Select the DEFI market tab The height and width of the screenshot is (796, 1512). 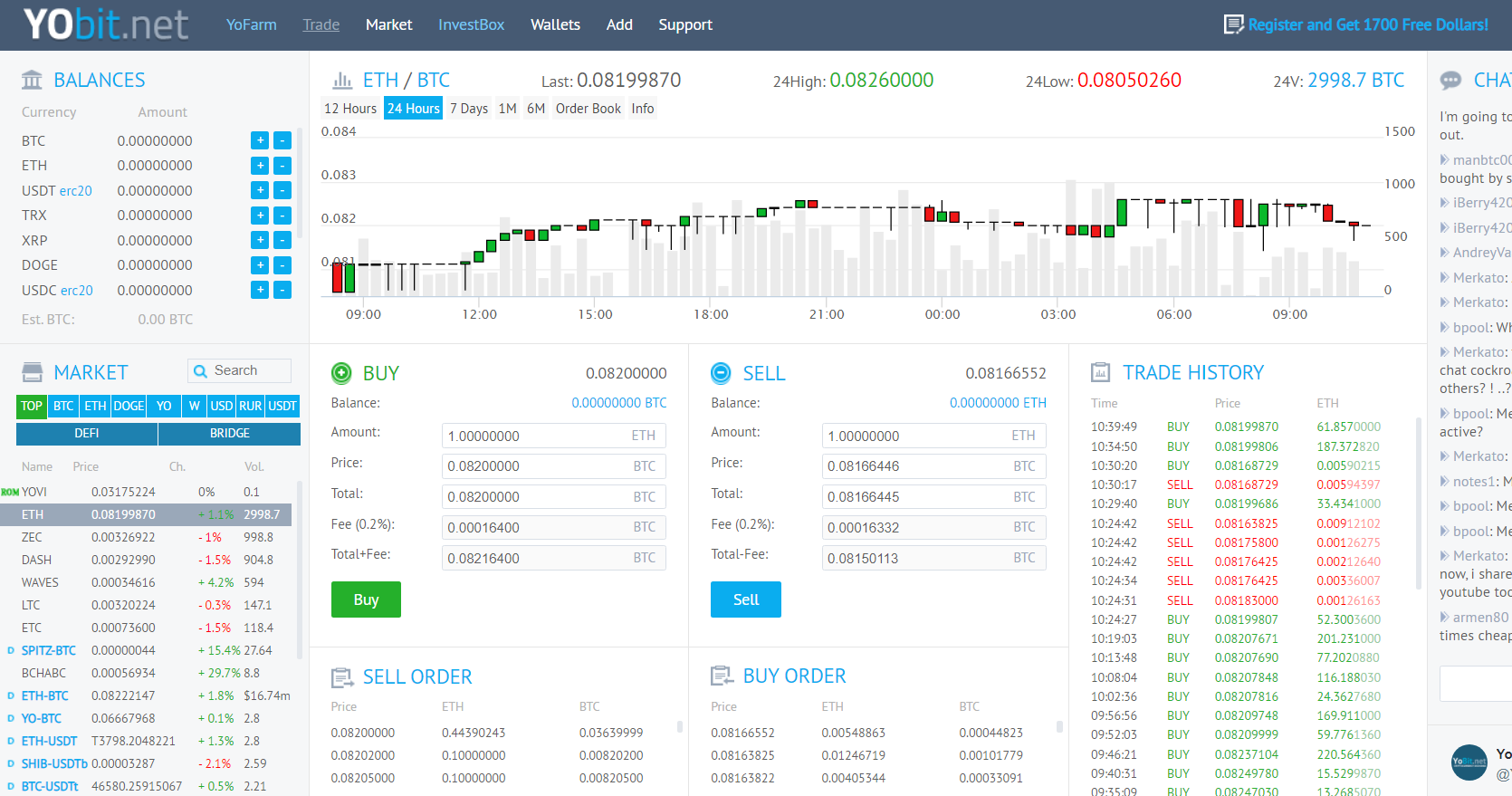coord(87,434)
